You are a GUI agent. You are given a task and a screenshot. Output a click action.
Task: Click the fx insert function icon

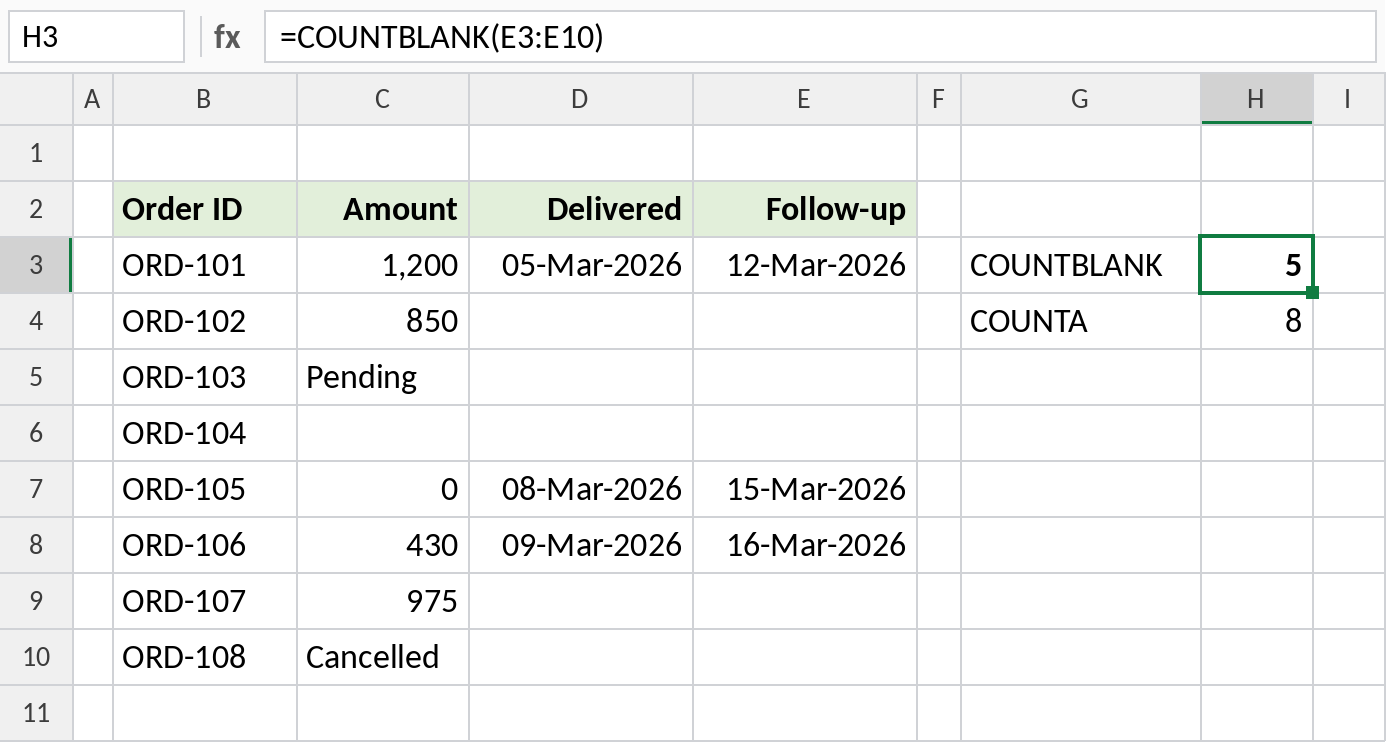coord(227,37)
